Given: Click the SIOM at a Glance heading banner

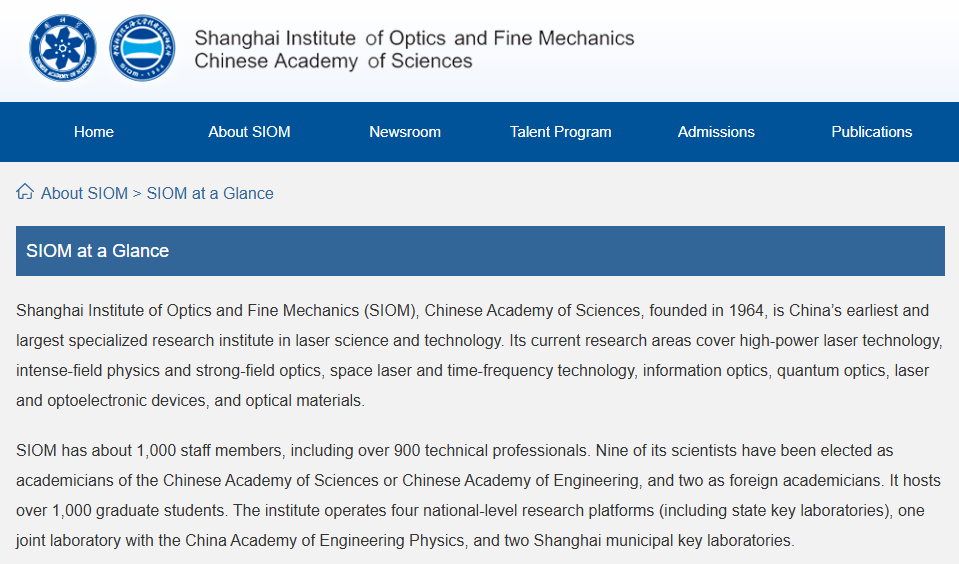Looking at the screenshot, I should (x=480, y=251).
